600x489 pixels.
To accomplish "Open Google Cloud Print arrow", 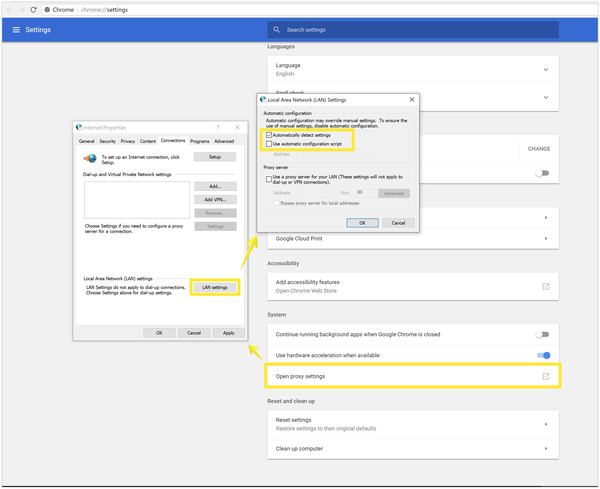I will click(546, 238).
